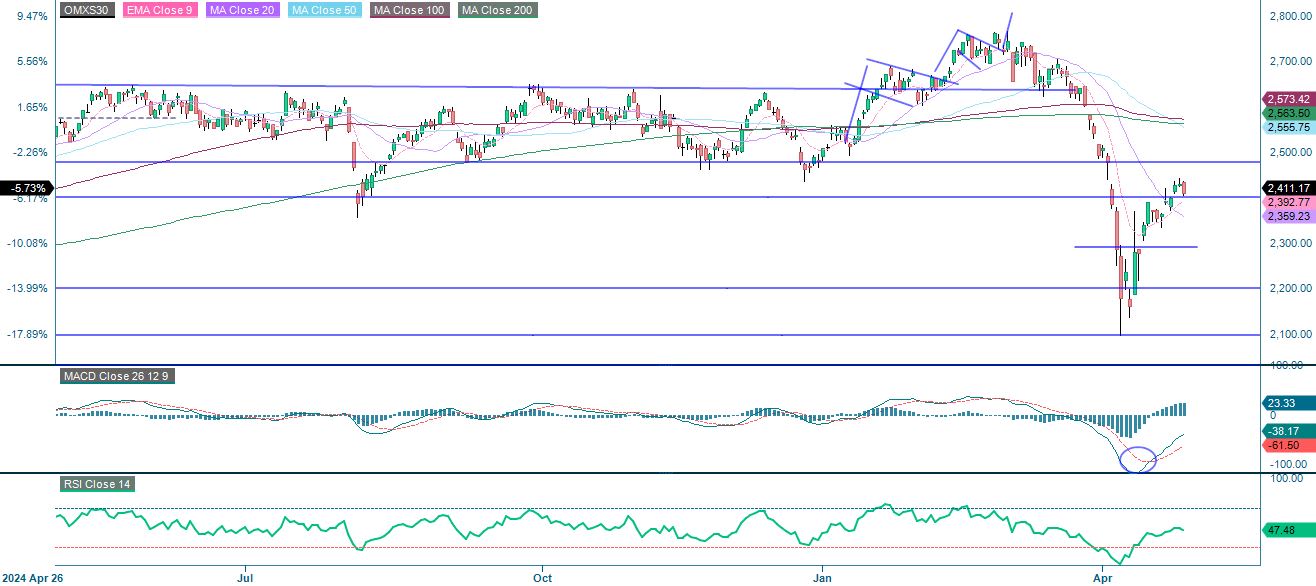
Task: Select the MA Close 20 legend badge
Action: coord(240,11)
